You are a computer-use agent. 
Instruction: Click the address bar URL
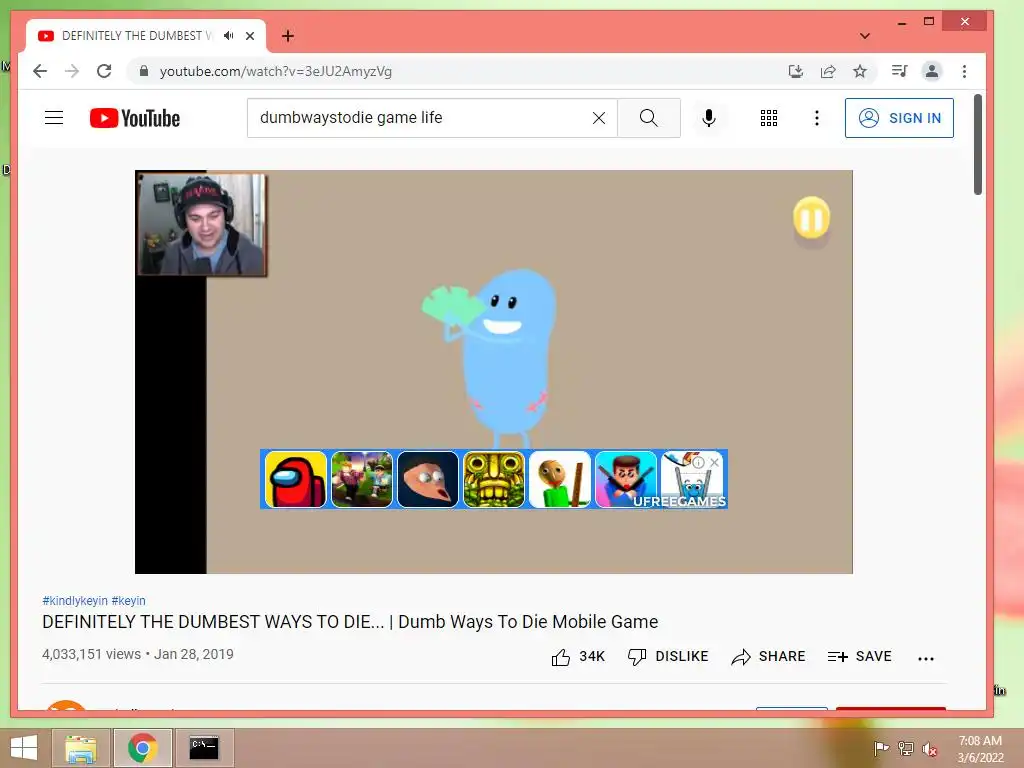point(275,71)
